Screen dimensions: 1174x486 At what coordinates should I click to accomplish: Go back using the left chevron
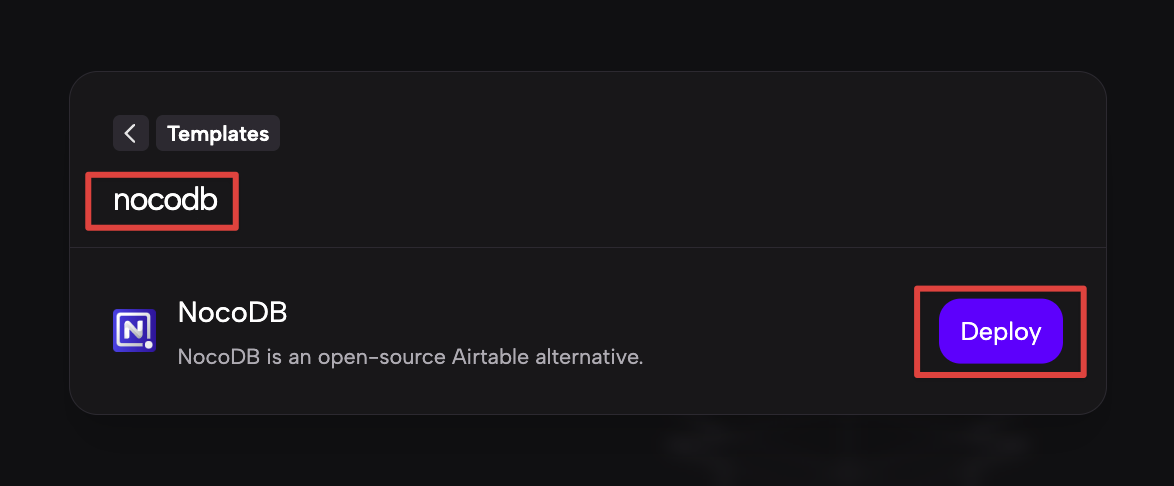tap(130, 133)
